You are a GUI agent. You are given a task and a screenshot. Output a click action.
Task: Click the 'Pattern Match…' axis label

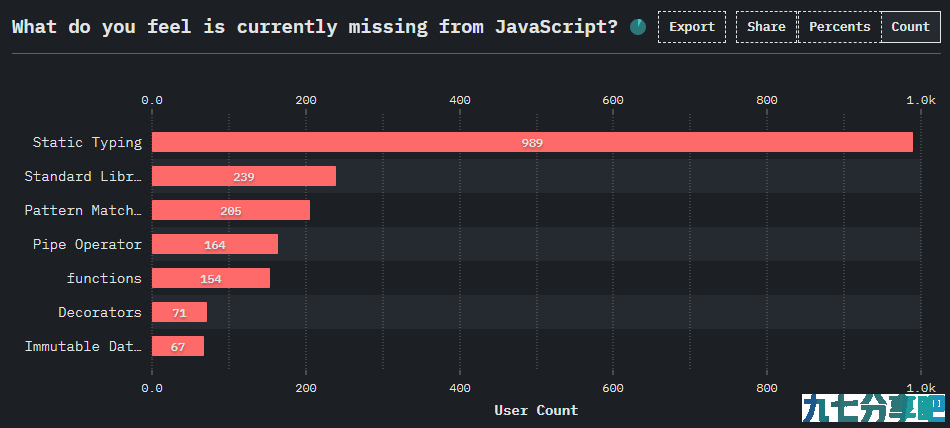[83, 210]
